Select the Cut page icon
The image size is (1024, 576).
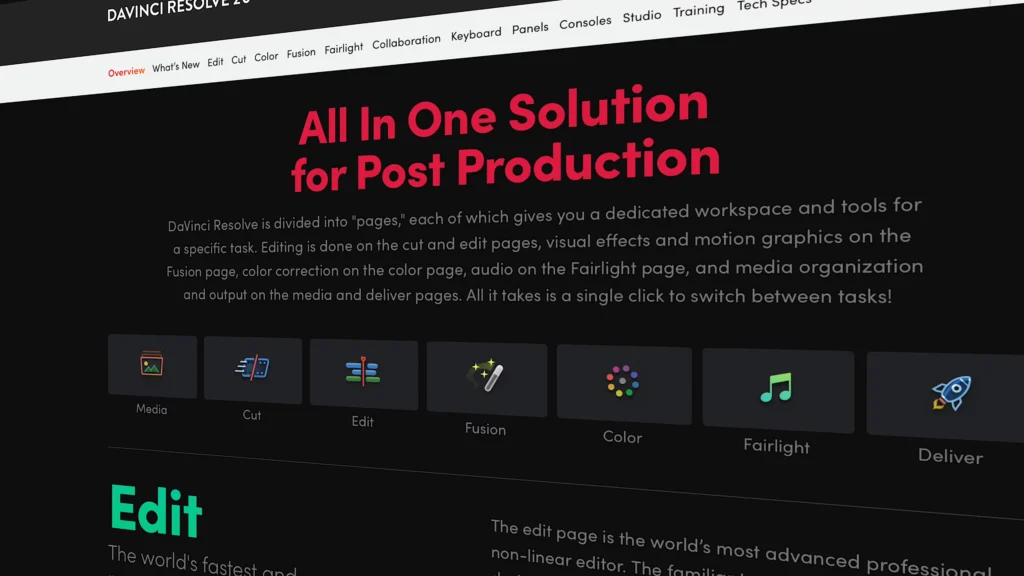[253, 369]
